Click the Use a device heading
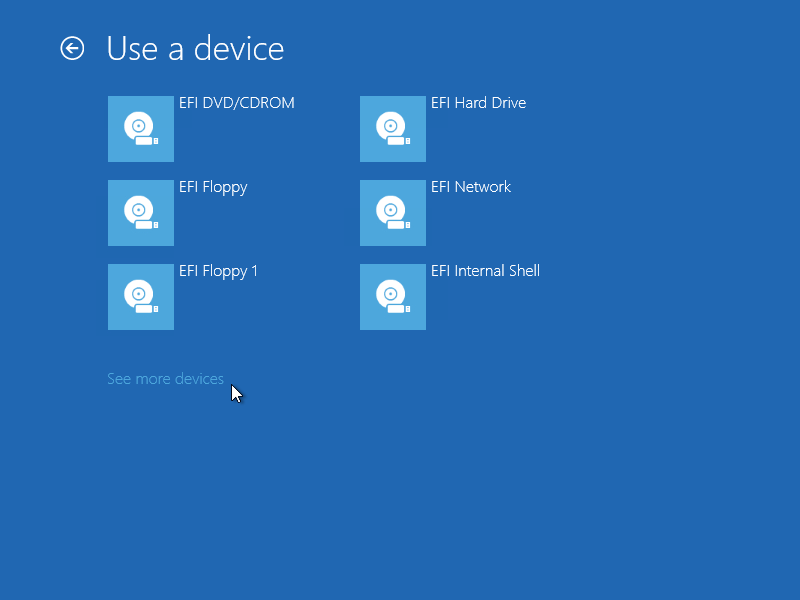Screen dimensions: 800x600 point(195,49)
